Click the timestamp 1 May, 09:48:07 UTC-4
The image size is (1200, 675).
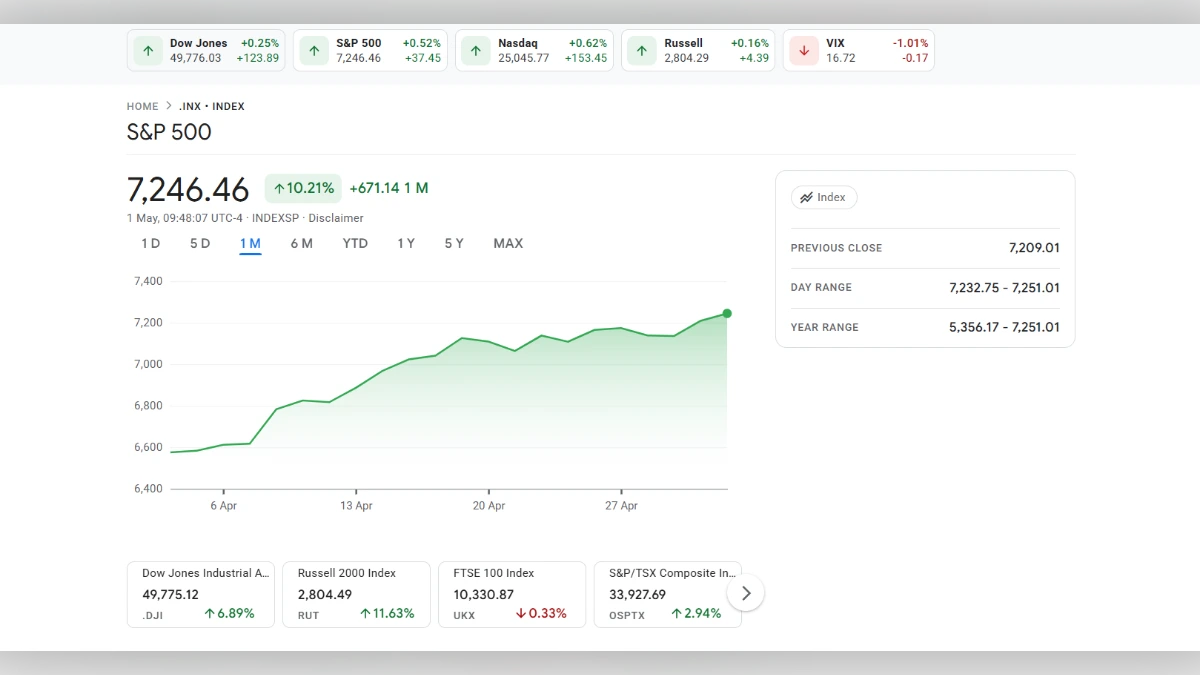(185, 218)
